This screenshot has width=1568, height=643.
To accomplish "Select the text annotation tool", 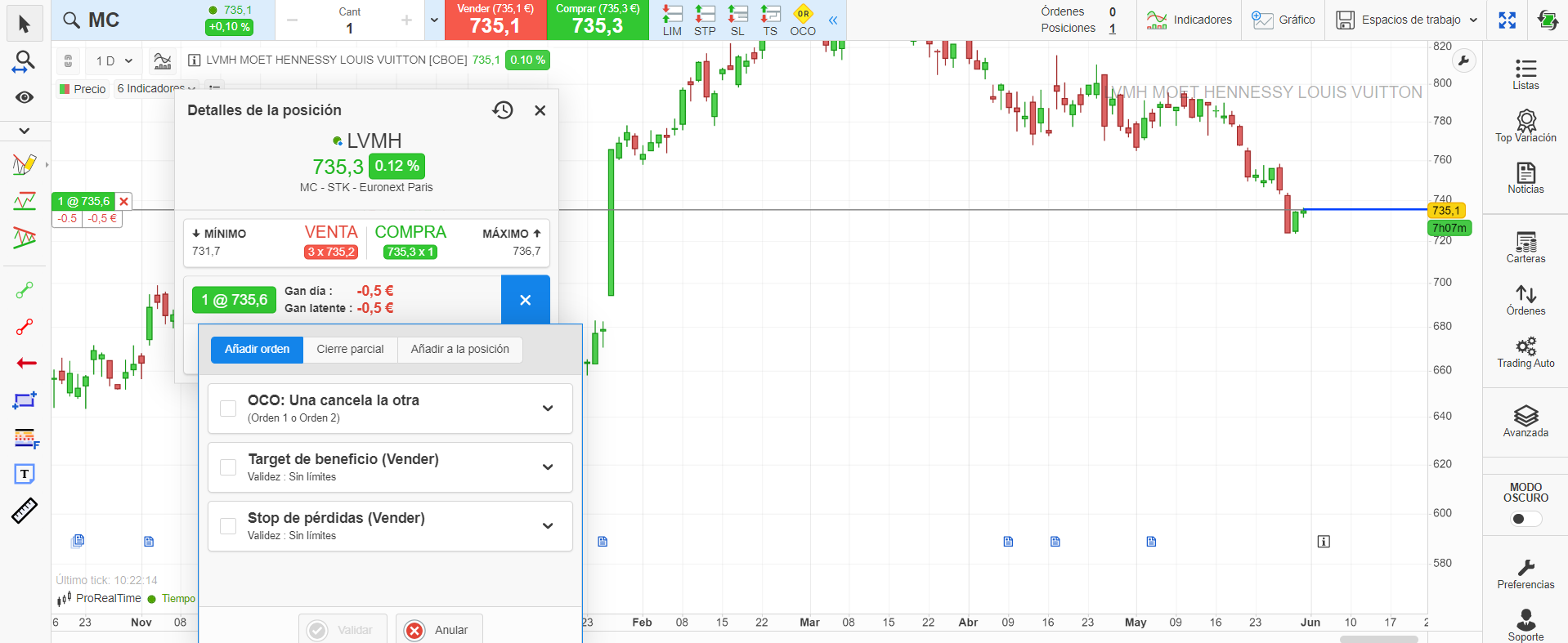I will [x=25, y=474].
